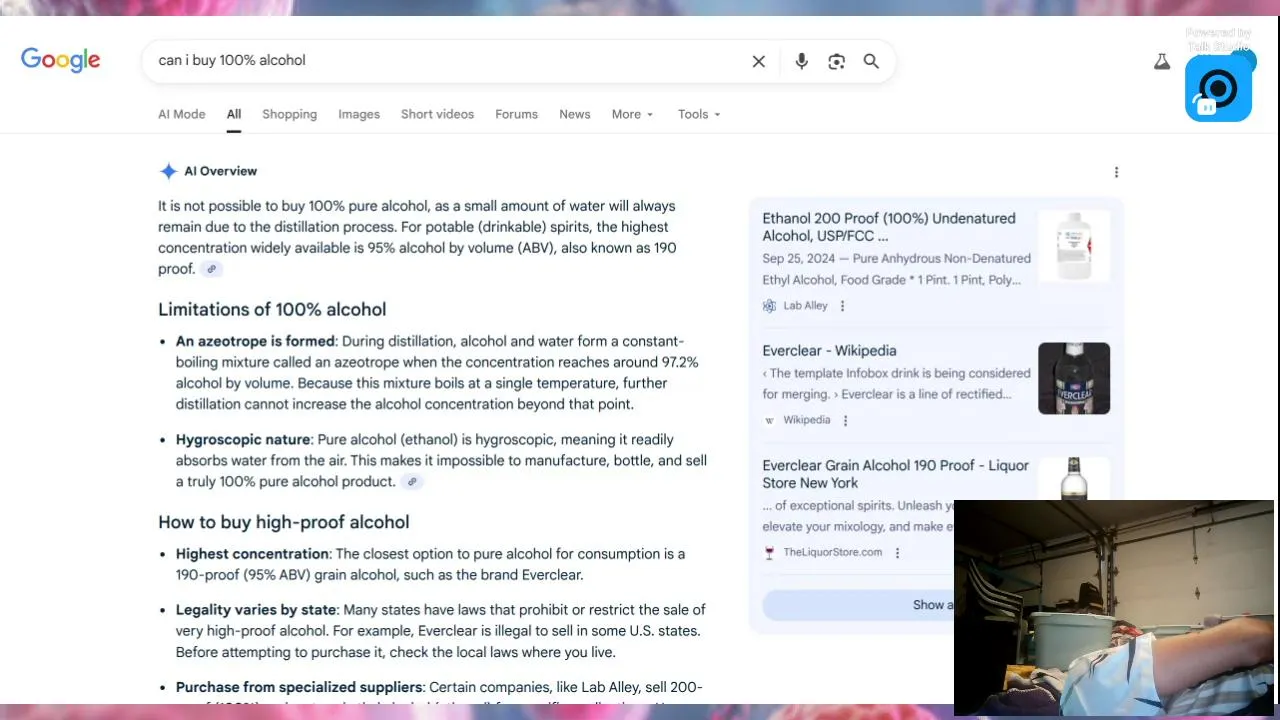Image resolution: width=1280 pixels, height=720 pixels.
Task: Open Search Labs flask icon
Action: [1161, 61]
